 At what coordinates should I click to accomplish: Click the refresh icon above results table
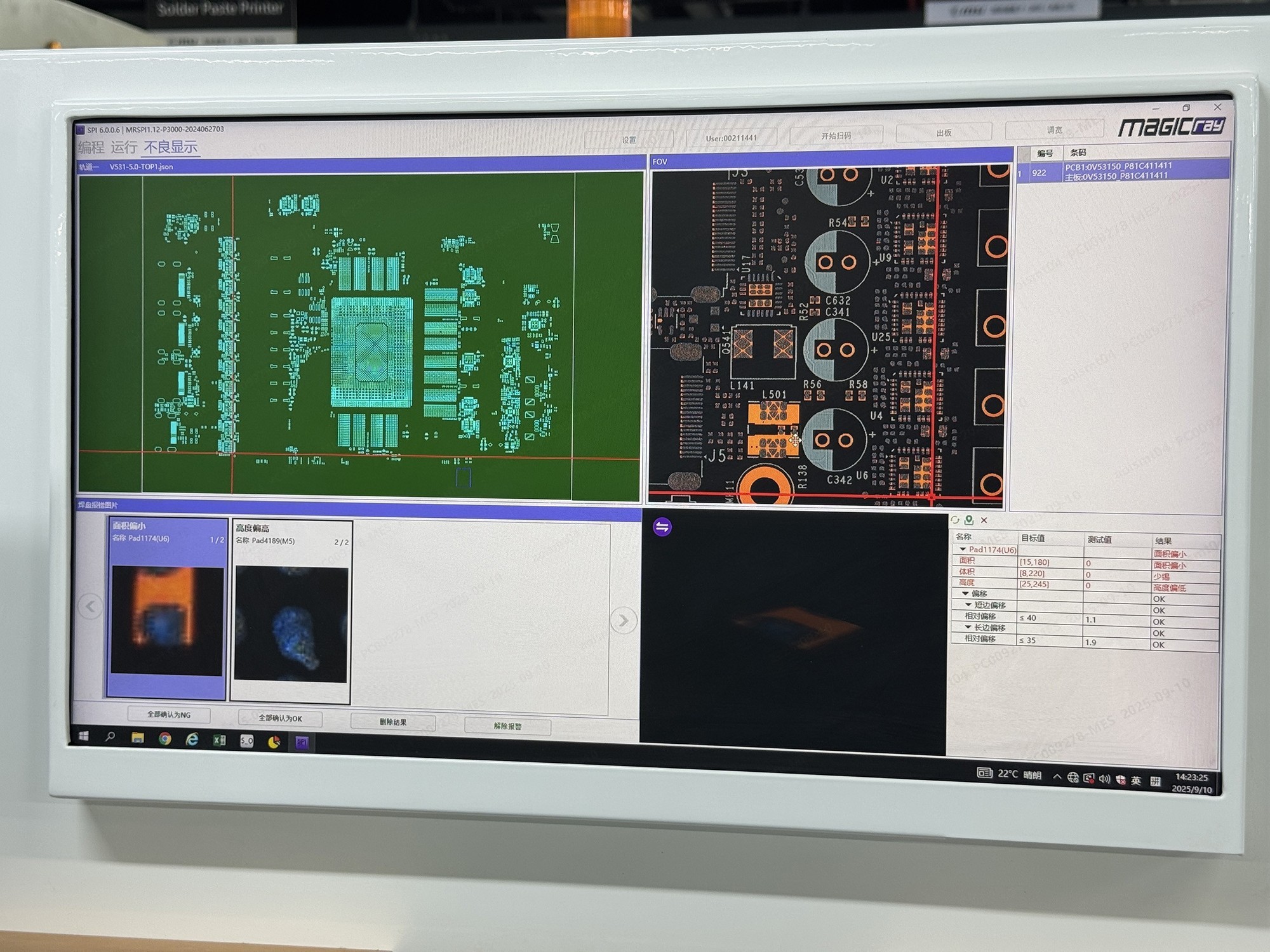(955, 520)
